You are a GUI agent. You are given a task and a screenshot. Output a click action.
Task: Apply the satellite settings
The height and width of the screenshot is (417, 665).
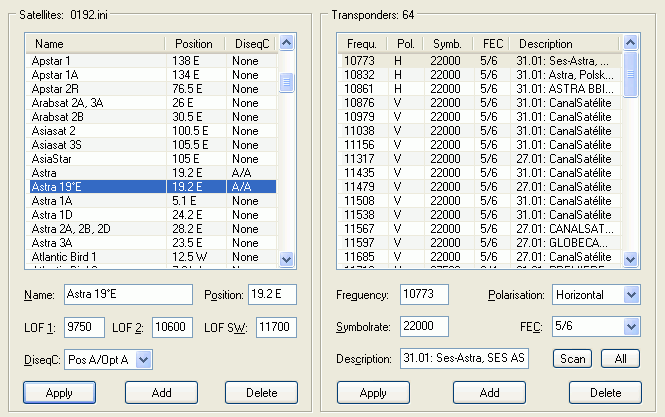59,393
